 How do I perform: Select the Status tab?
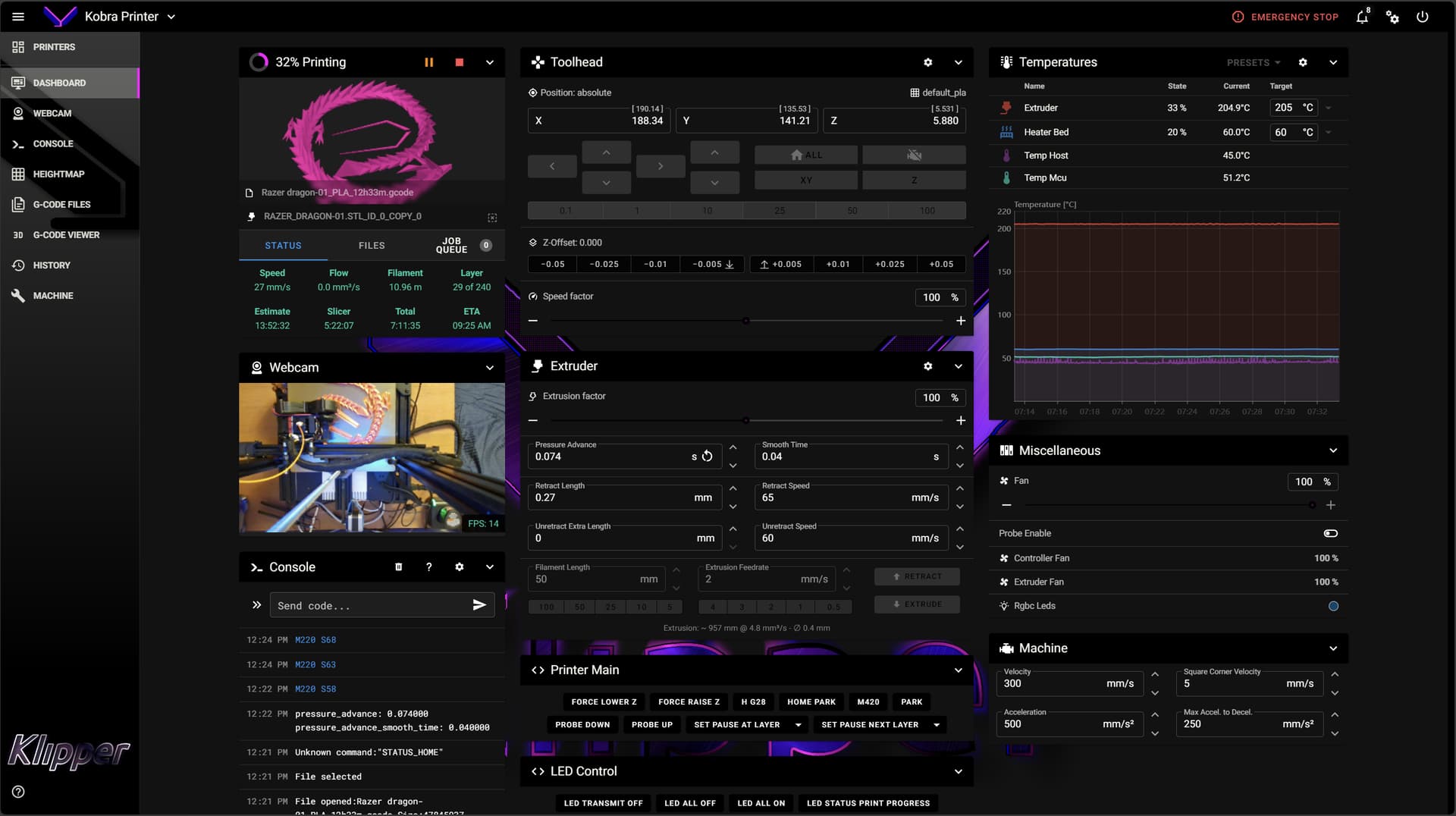click(x=283, y=246)
